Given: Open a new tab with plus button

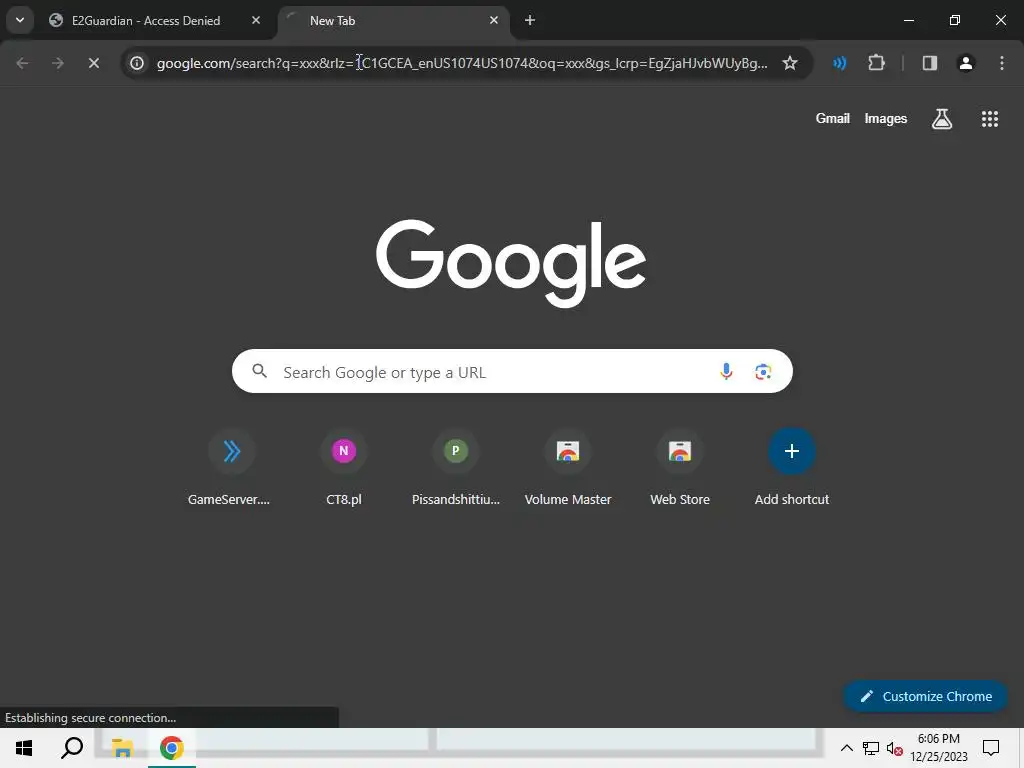Looking at the screenshot, I should 530,20.
